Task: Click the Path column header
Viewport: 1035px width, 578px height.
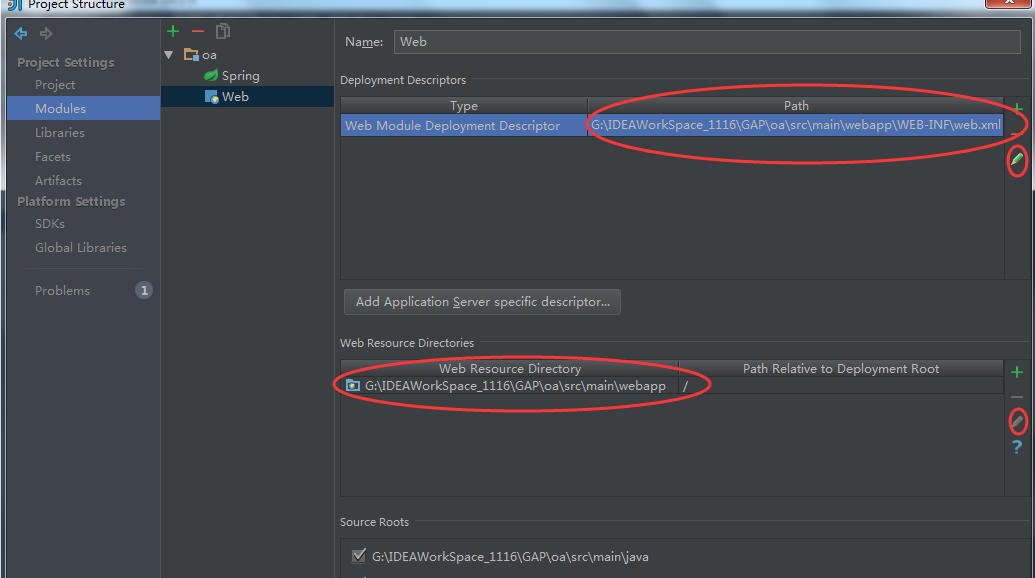Action: click(795, 106)
